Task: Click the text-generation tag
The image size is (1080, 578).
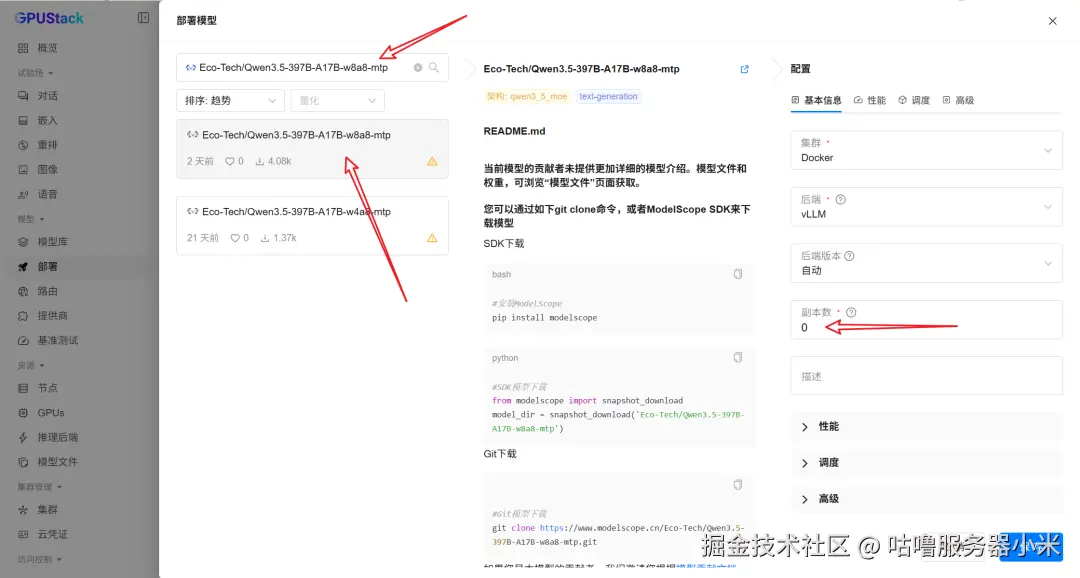Action: [x=608, y=96]
